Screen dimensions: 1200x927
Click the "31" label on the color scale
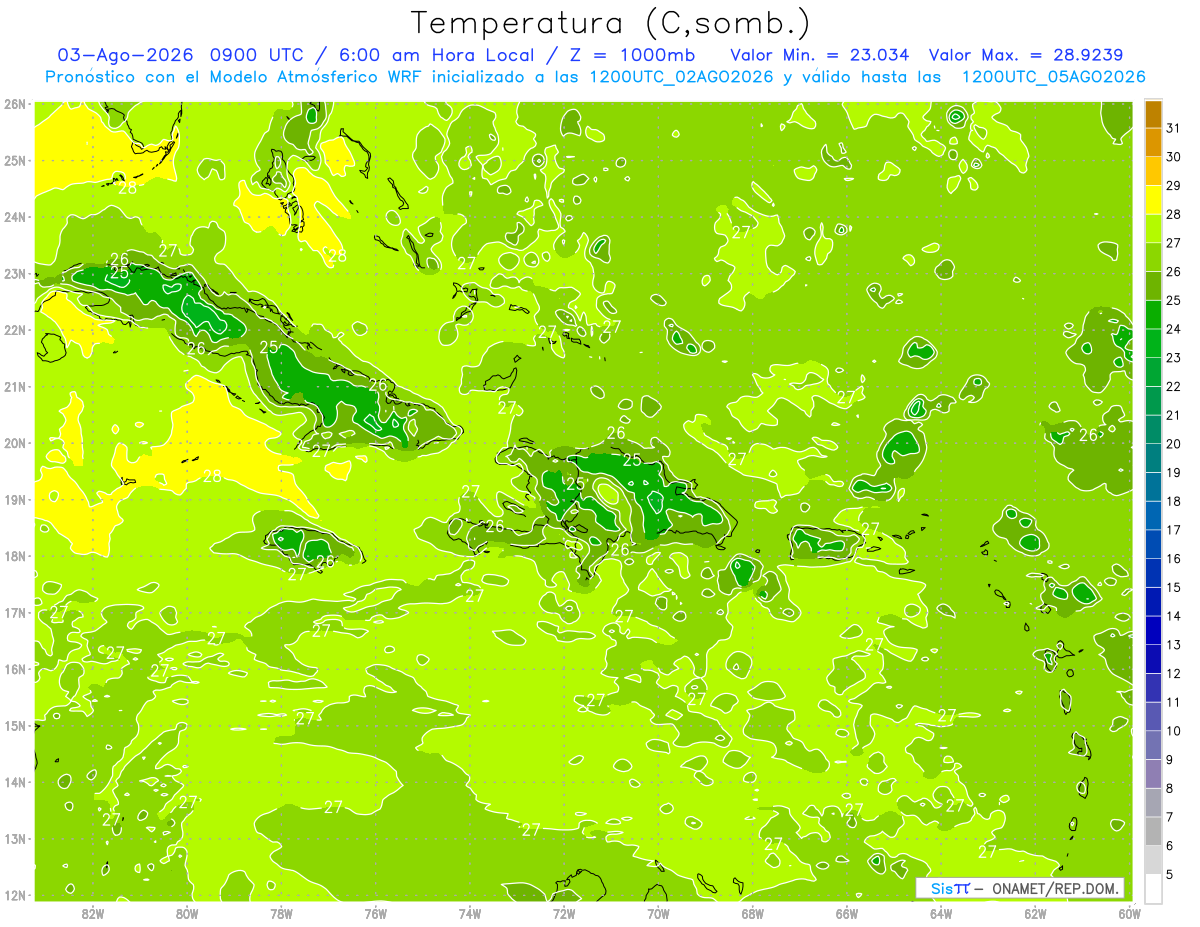[x=1174, y=129]
